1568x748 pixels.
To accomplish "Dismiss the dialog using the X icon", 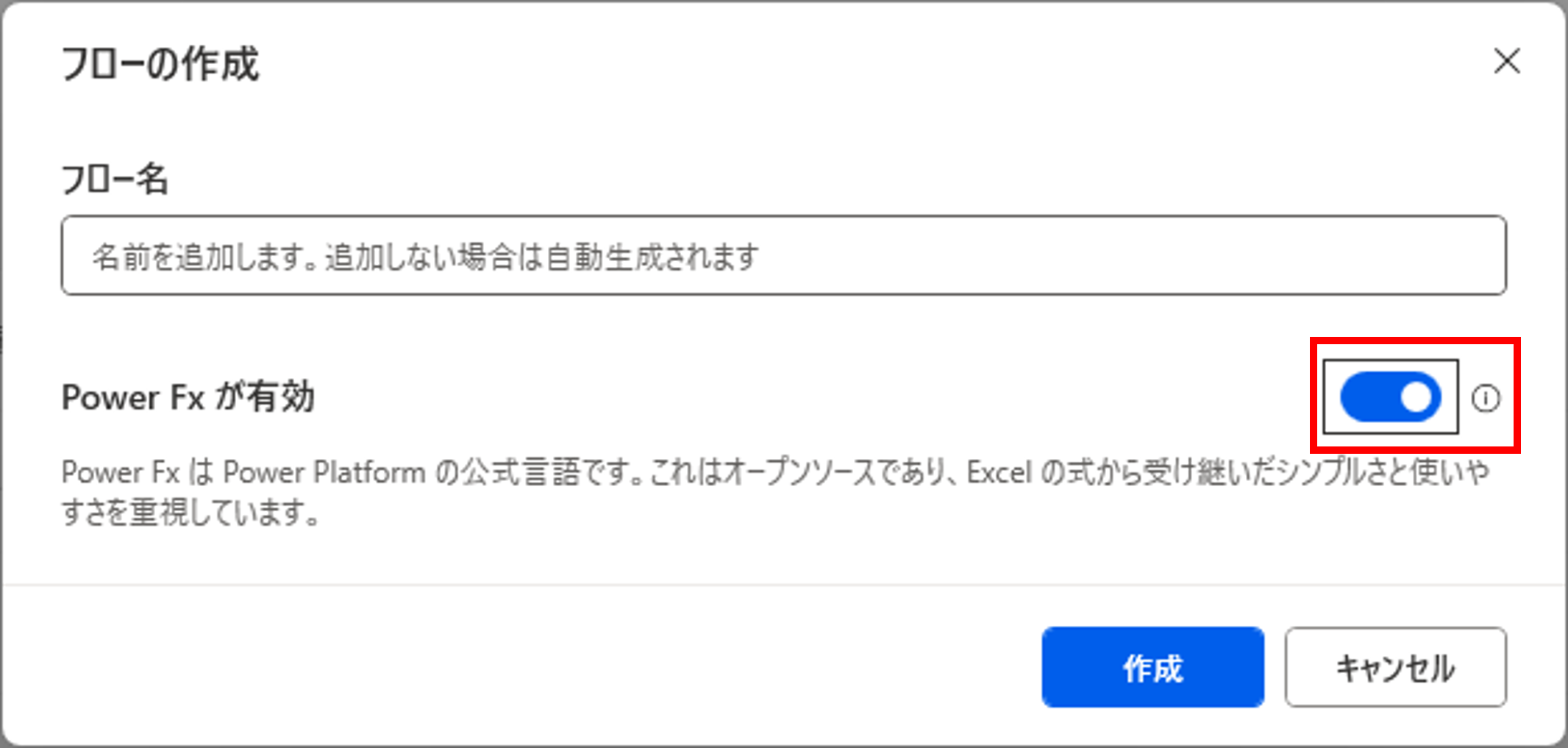I will tap(1507, 61).
